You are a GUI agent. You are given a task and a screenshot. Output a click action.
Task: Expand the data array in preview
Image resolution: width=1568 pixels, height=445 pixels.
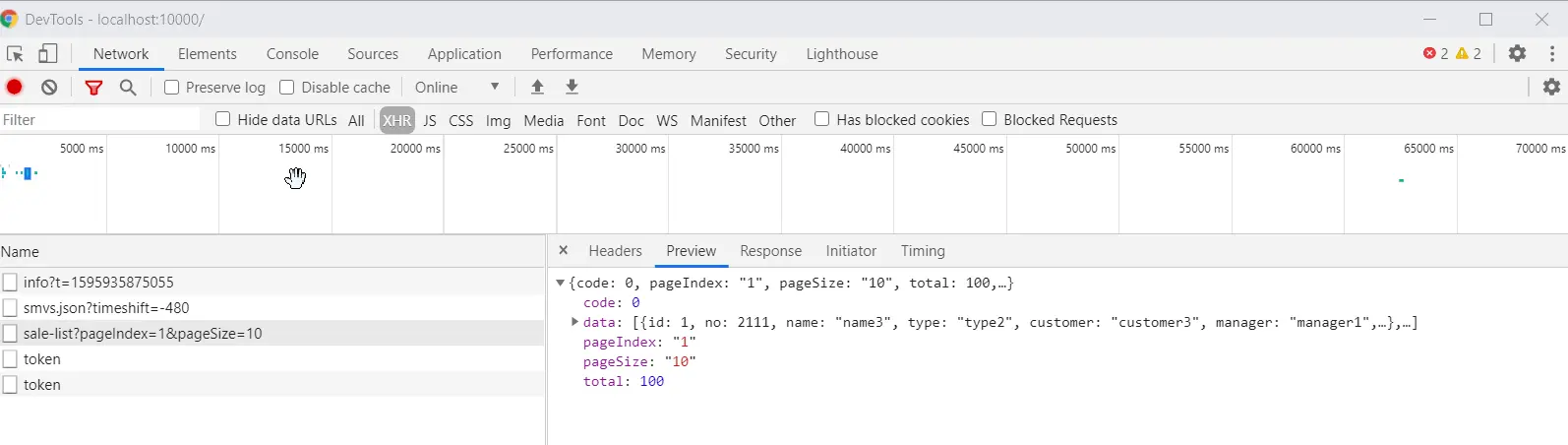click(574, 322)
